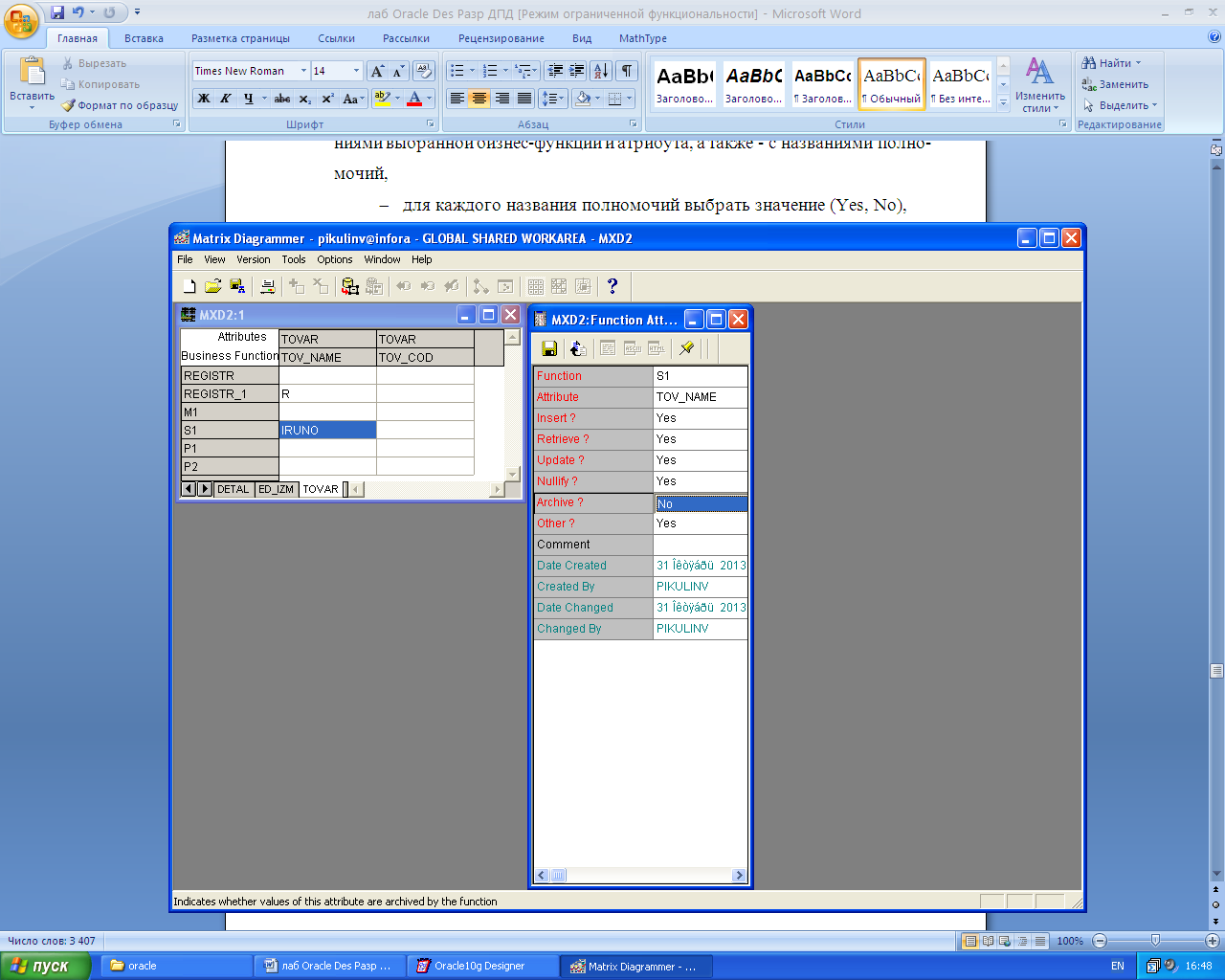Click Формат по образцу button
This screenshot has height=980, width=1225.
coord(121,105)
